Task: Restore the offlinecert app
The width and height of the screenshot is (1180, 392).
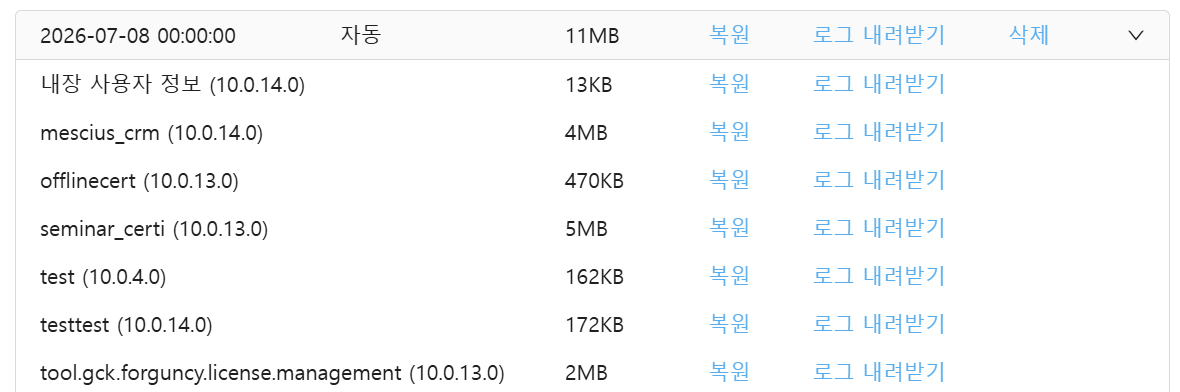Action: 729,181
